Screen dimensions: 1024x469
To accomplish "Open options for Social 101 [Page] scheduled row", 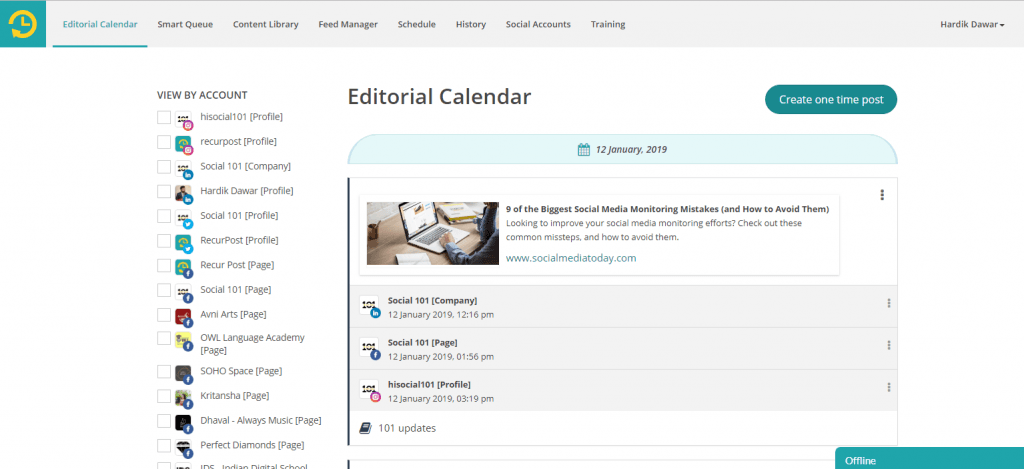I will click(x=888, y=345).
